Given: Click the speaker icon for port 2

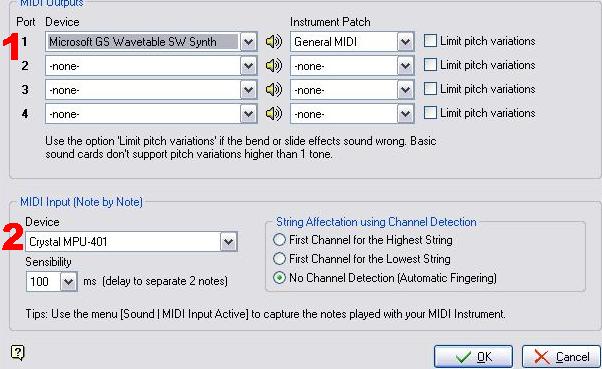Looking at the screenshot, I should point(274,66).
